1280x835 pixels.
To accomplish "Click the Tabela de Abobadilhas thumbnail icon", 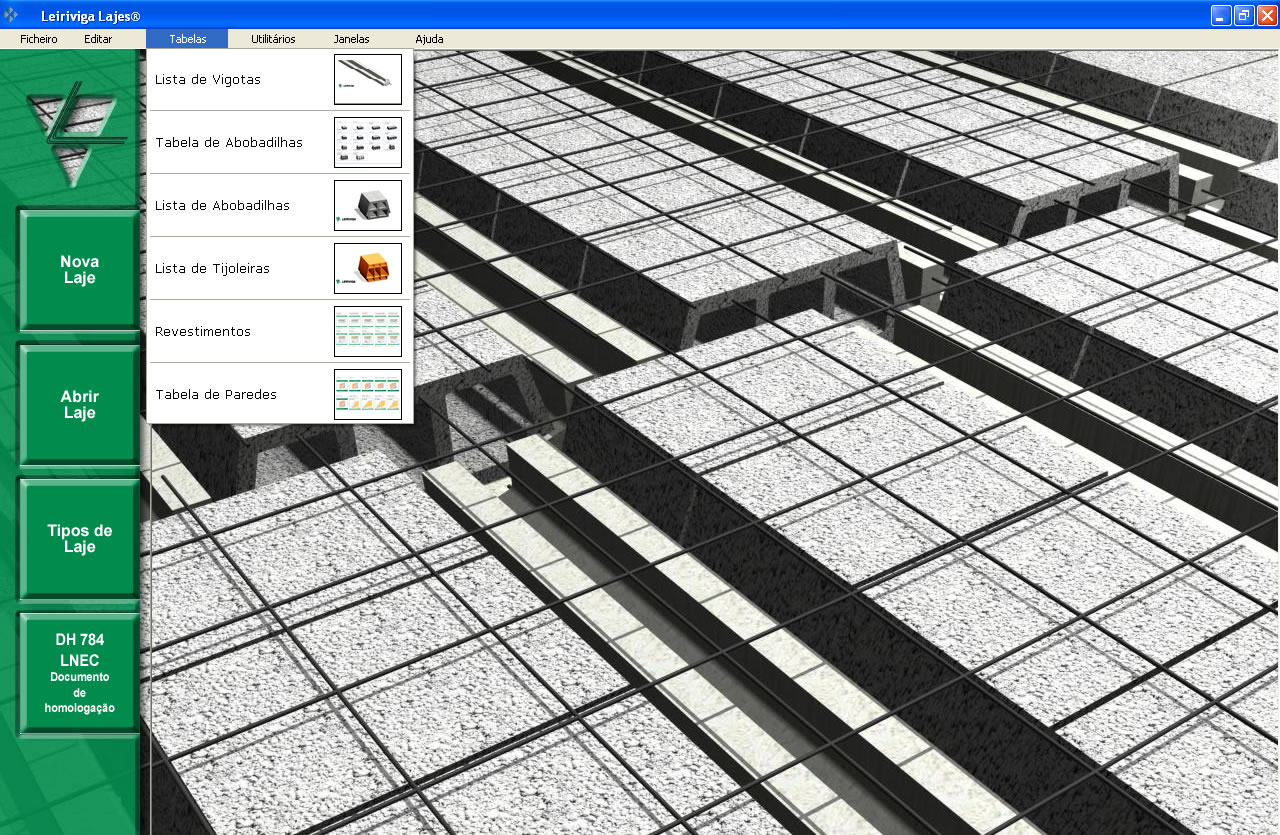I will click(x=367, y=143).
